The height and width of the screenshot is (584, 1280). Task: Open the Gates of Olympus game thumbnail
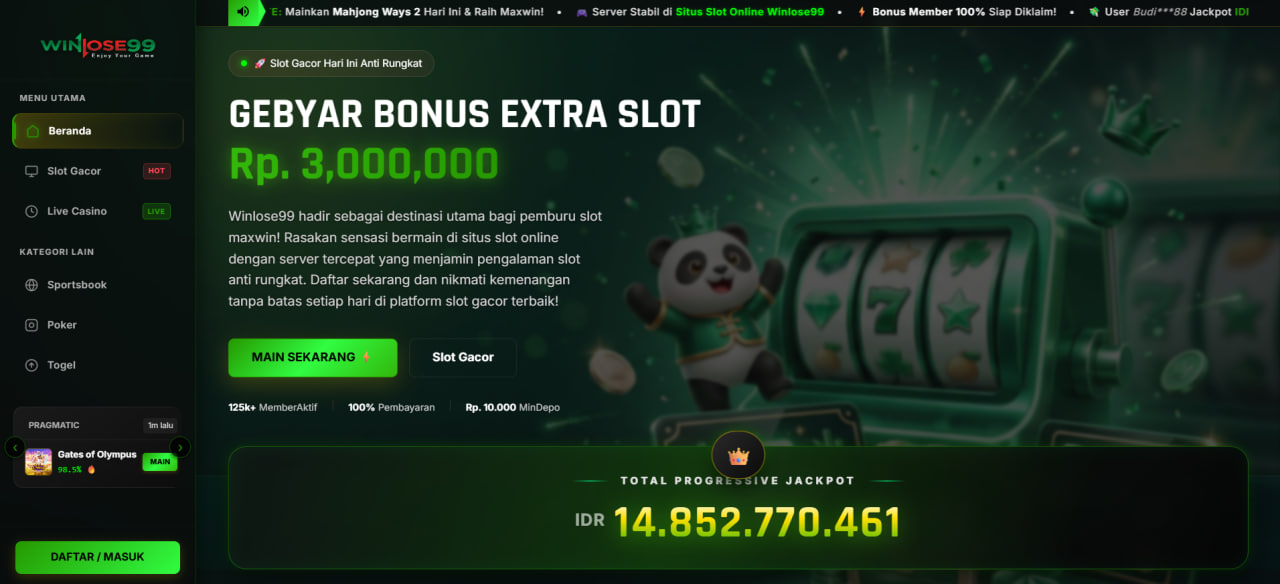[39, 461]
